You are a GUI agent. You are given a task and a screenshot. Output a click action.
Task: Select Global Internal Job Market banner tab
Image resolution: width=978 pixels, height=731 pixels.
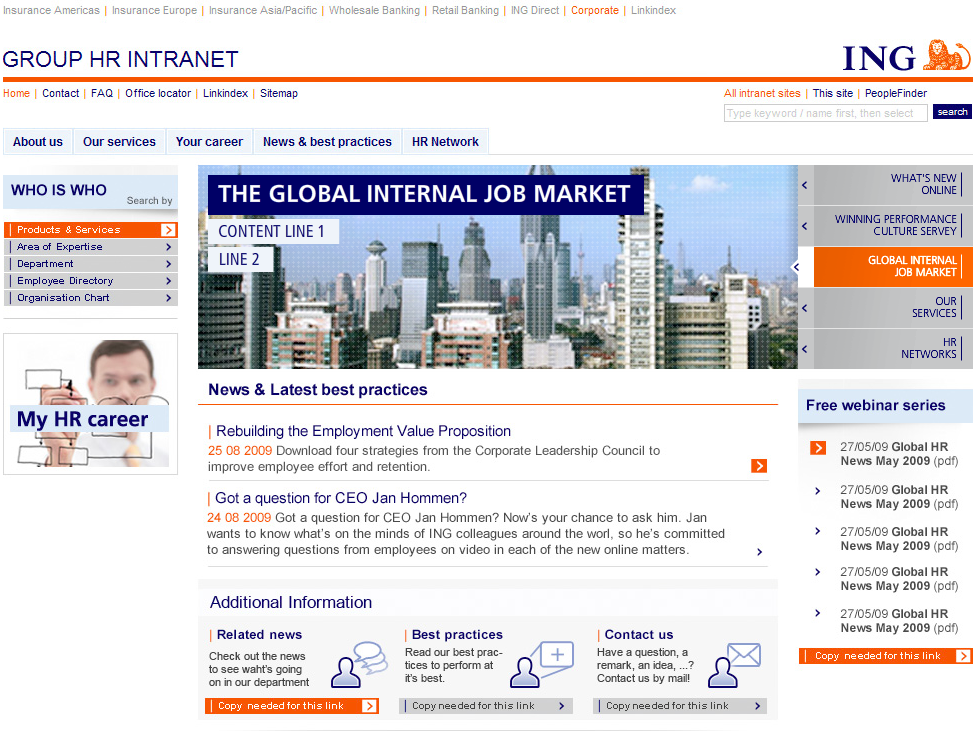click(893, 266)
